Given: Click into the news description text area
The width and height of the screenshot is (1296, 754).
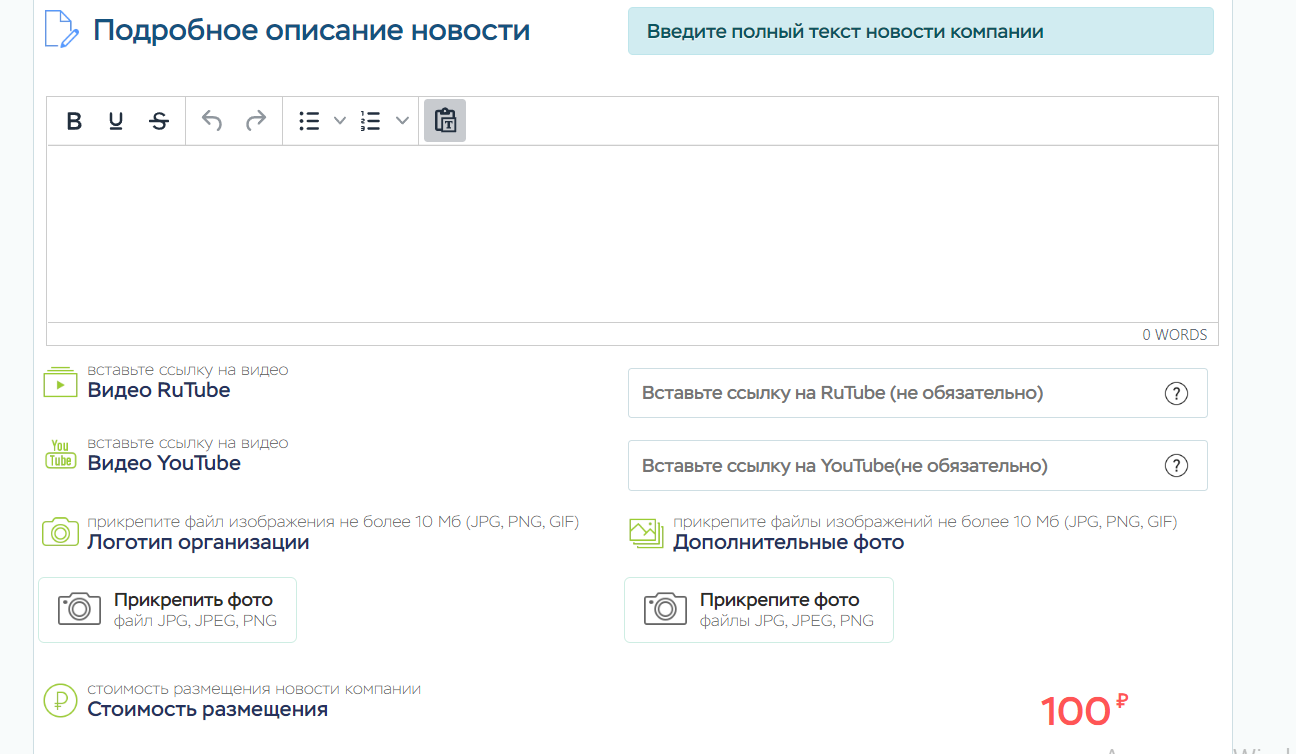Looking at the screenshot, I should pyautogui.click(x=632, y=234).
